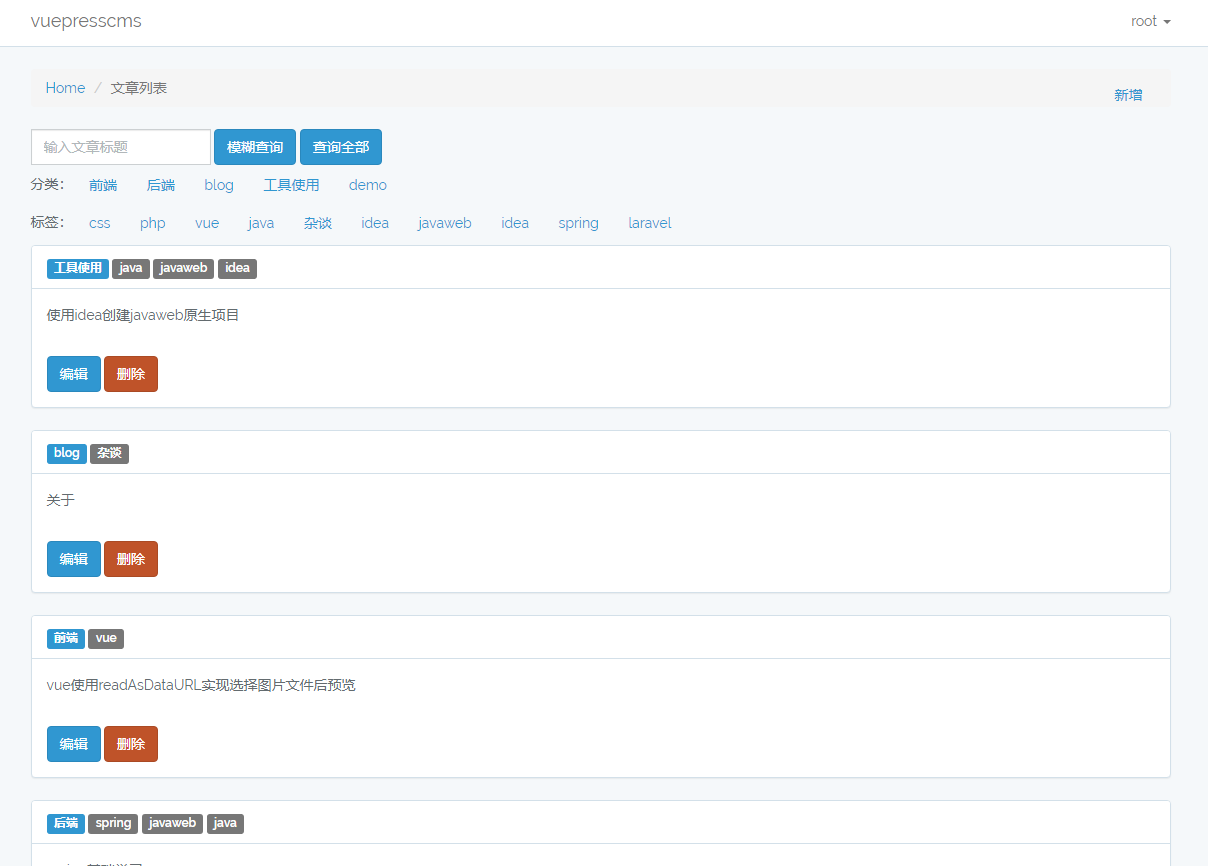Viewport: 1208px width, 866px height.
Task: Click the vue badge on readAsDataURL article
Action: (106, 638)
